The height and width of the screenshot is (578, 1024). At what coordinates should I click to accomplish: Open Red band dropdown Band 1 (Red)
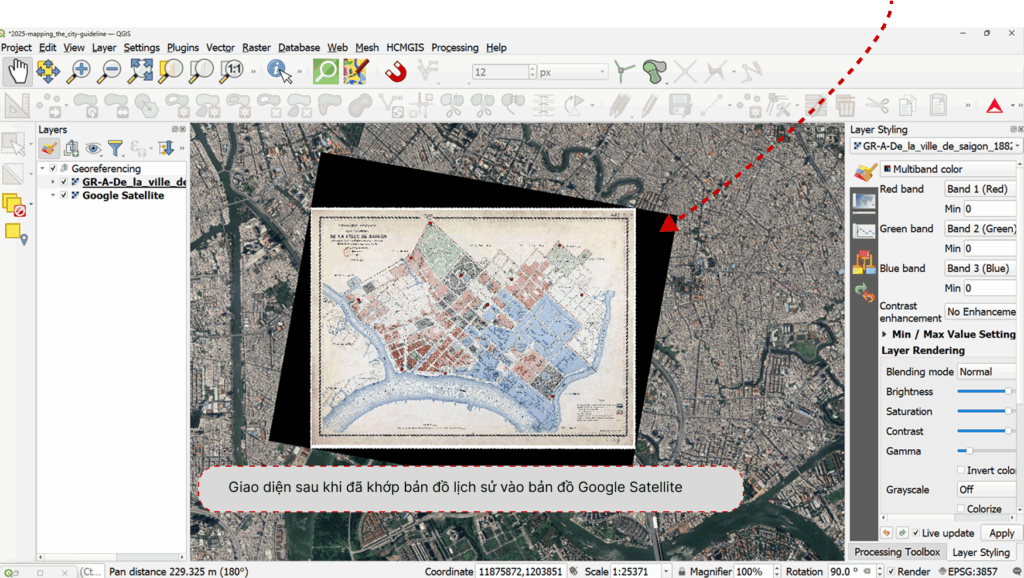coord(981,189)
